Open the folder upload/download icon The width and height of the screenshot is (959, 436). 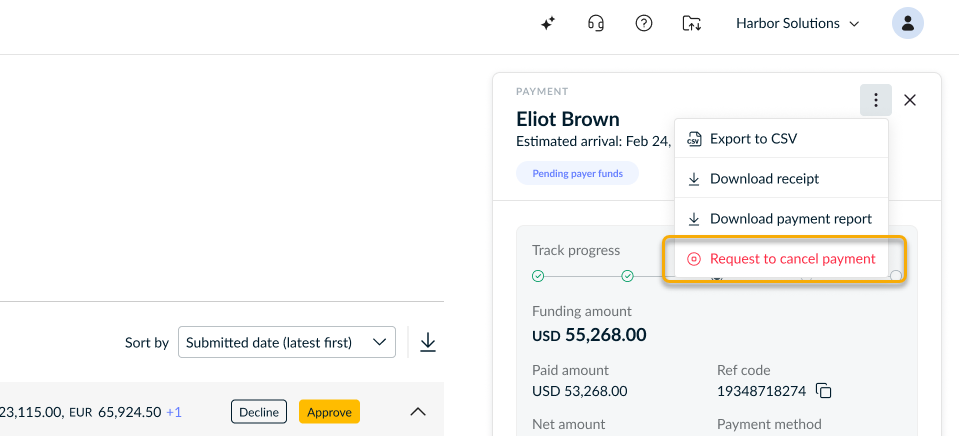(692, 24)
